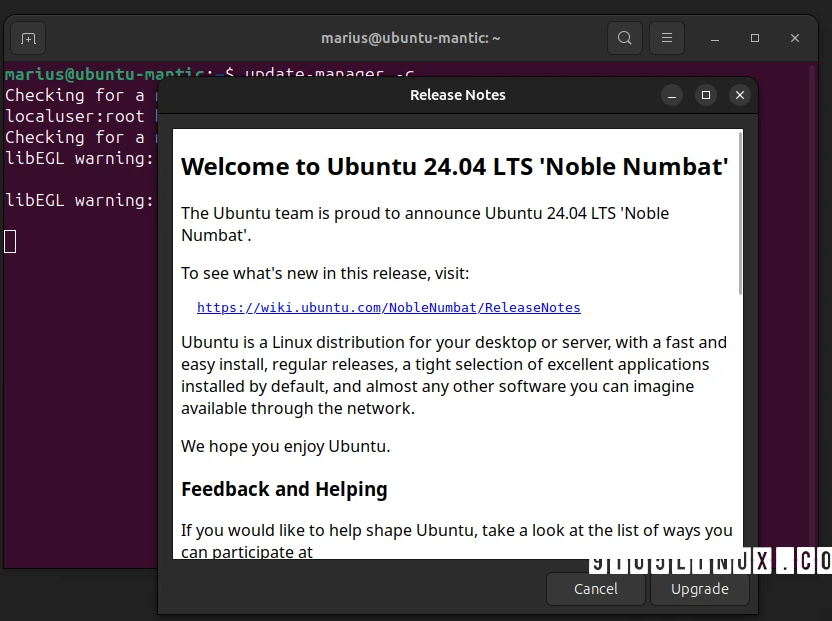This screenshot has width=832, height=621.
Task: Open the NobleNumbat ReleaseNotes wiki link
Action: [x=388, y=307]
